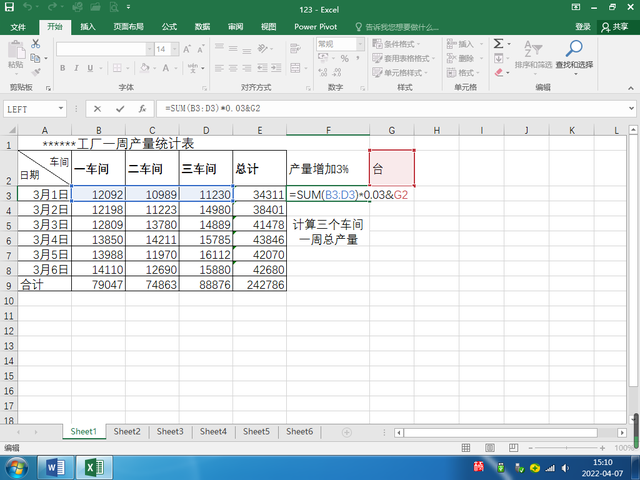Open the Formulas ribbon tab
The image size is (640, 480).
coord(169,27)
